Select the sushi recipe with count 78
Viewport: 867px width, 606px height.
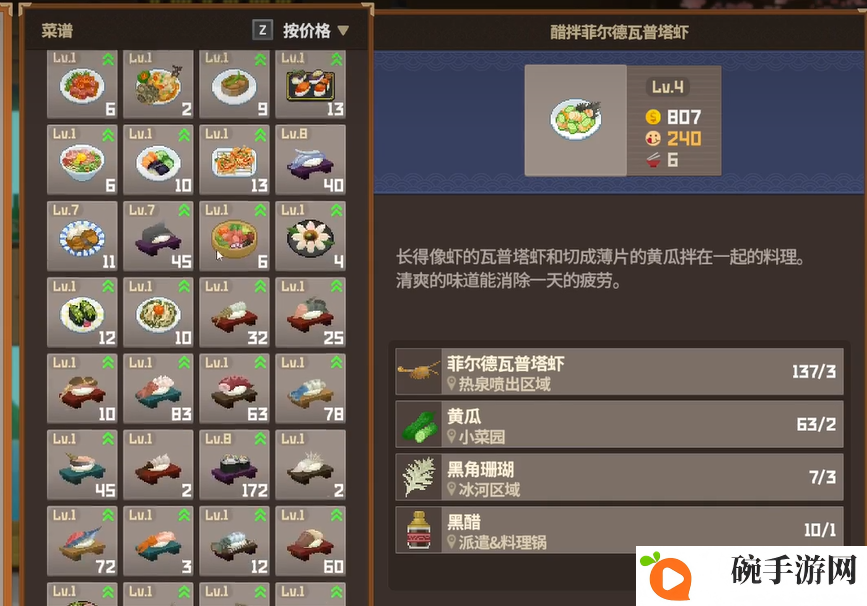(x=311, y=388)
